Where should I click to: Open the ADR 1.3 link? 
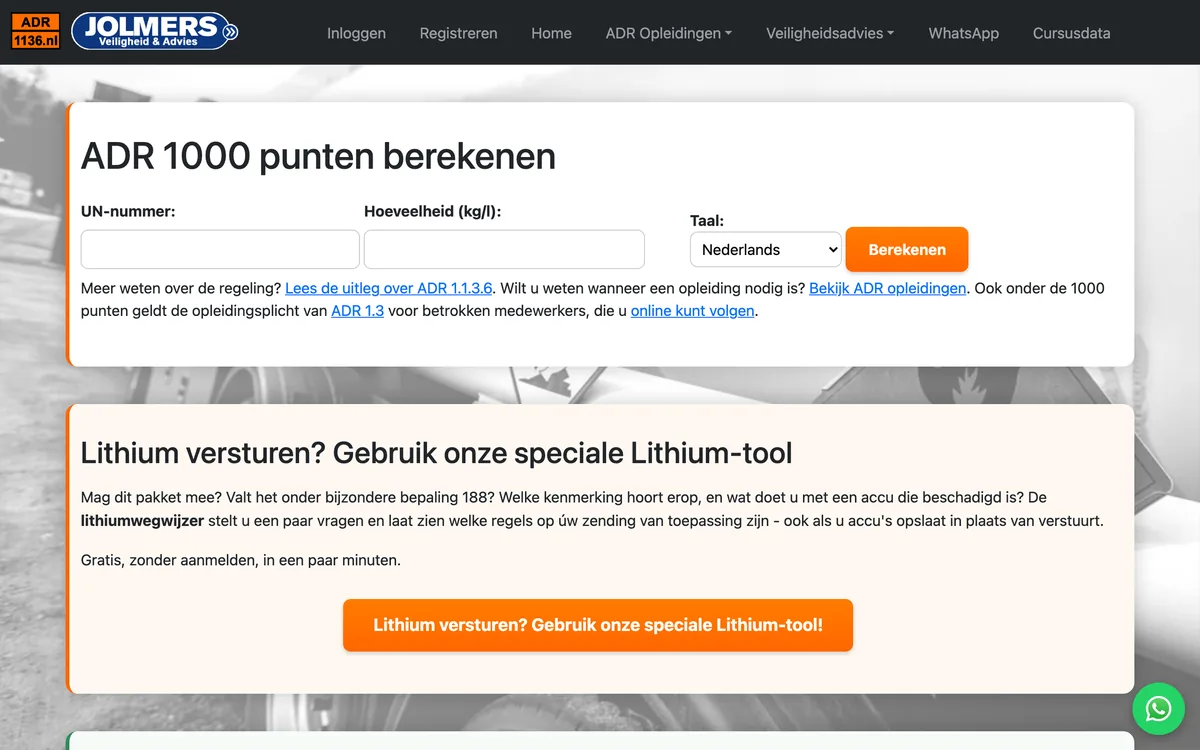pos(358,311)
